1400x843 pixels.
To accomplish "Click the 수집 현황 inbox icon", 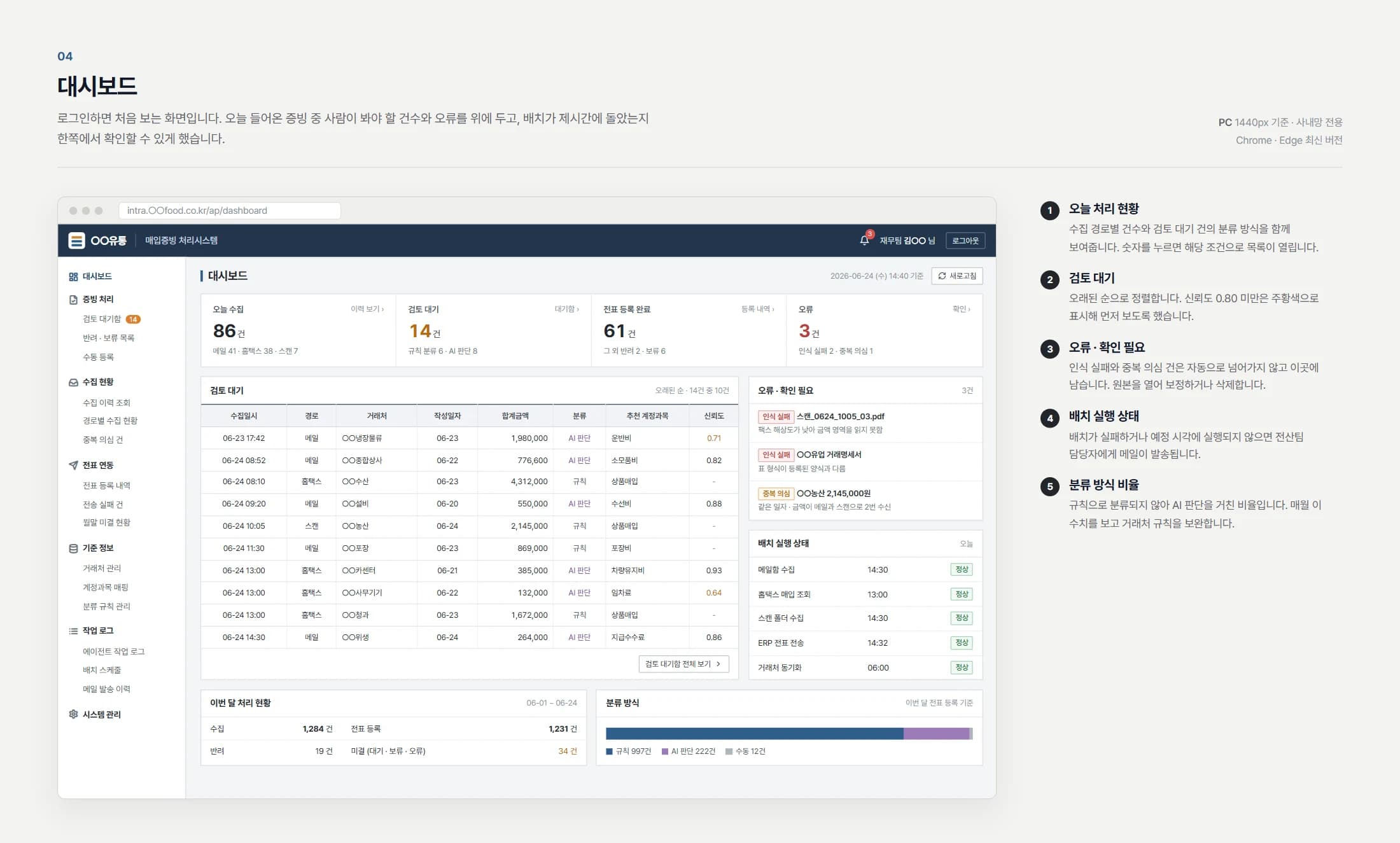I will coord(73,382).
